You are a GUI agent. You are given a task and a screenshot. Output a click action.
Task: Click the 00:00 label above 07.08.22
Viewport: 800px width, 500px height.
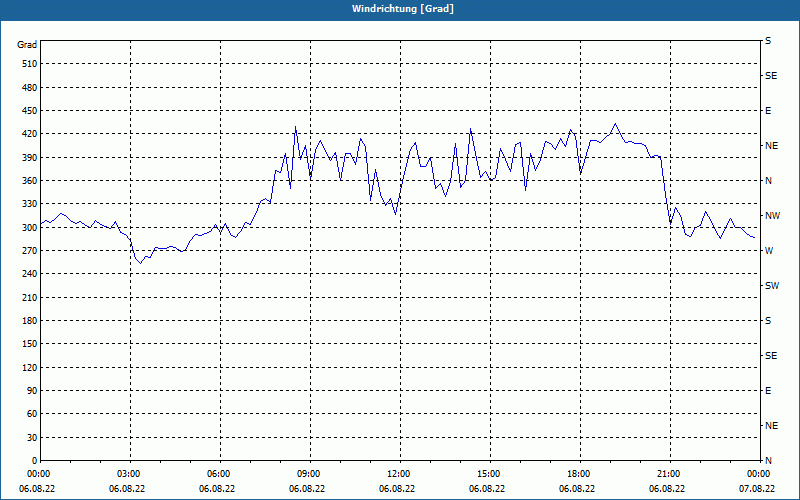(x=760, y=474)
